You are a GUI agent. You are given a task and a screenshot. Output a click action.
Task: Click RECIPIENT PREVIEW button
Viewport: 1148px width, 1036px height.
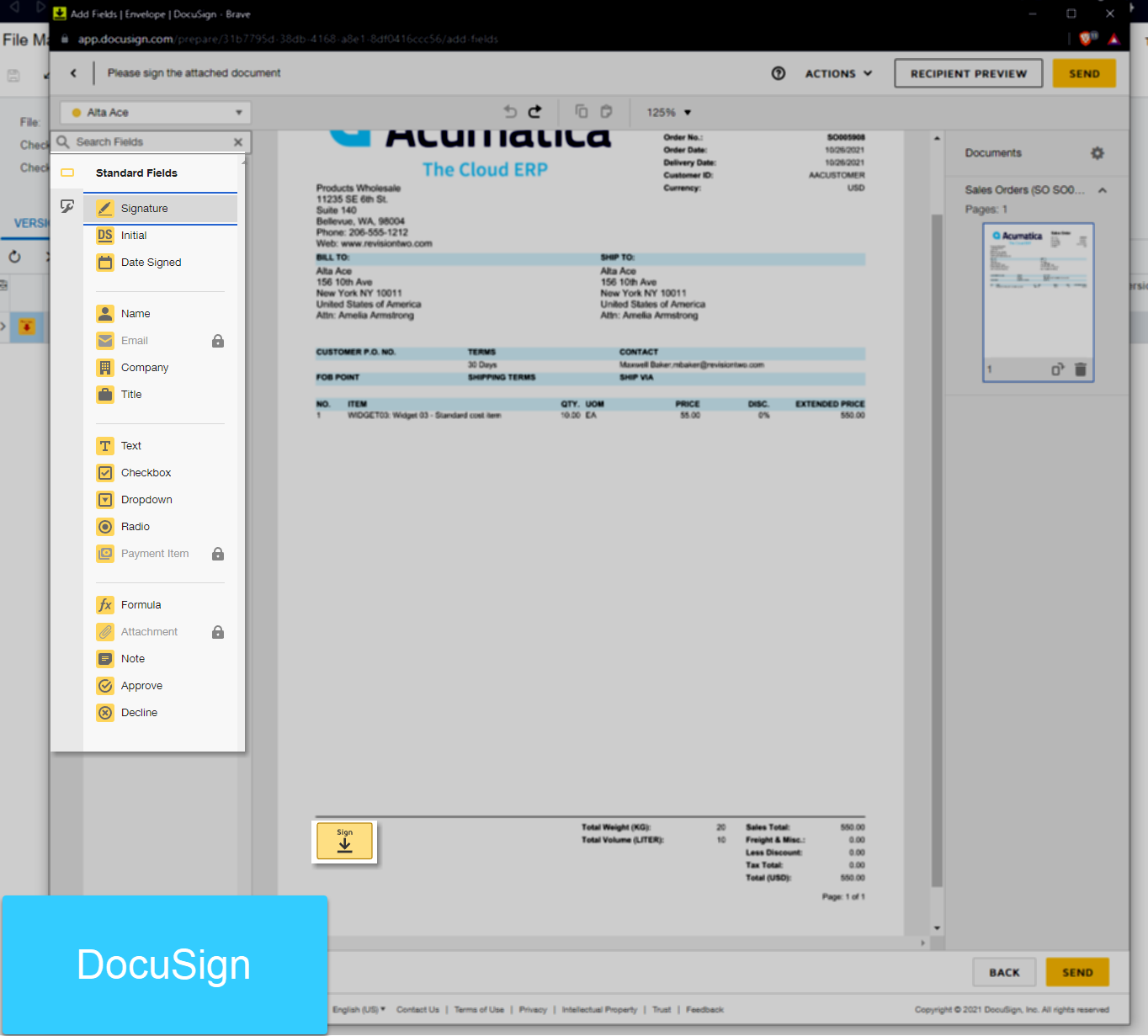tap(969, 73)
